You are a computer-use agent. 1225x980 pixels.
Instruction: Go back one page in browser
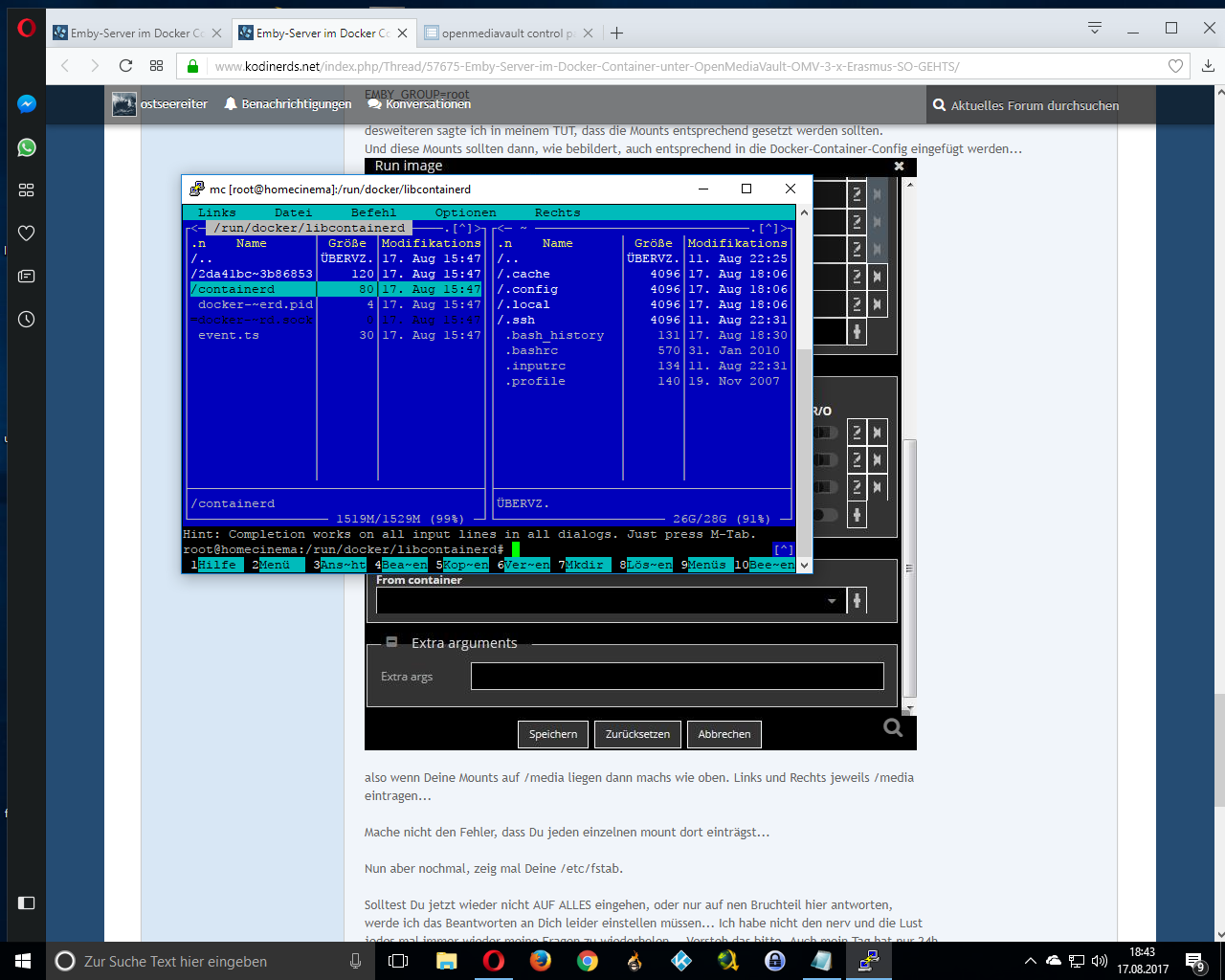coord(65,66)
